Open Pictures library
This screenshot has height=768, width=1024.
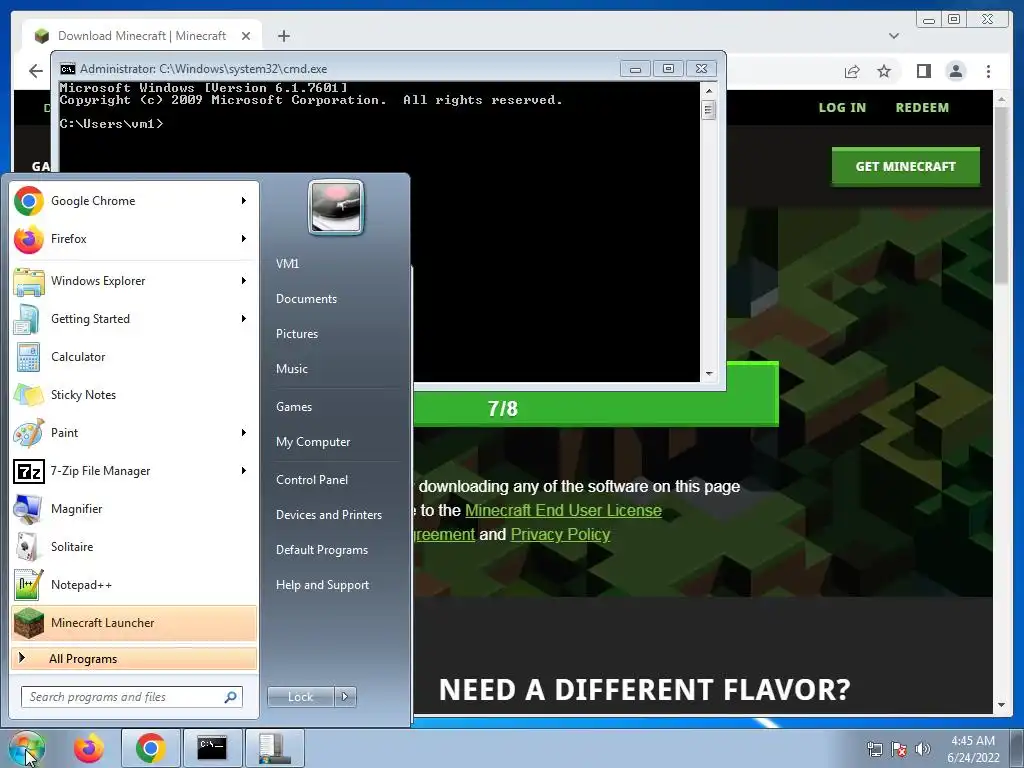(296, 334)
